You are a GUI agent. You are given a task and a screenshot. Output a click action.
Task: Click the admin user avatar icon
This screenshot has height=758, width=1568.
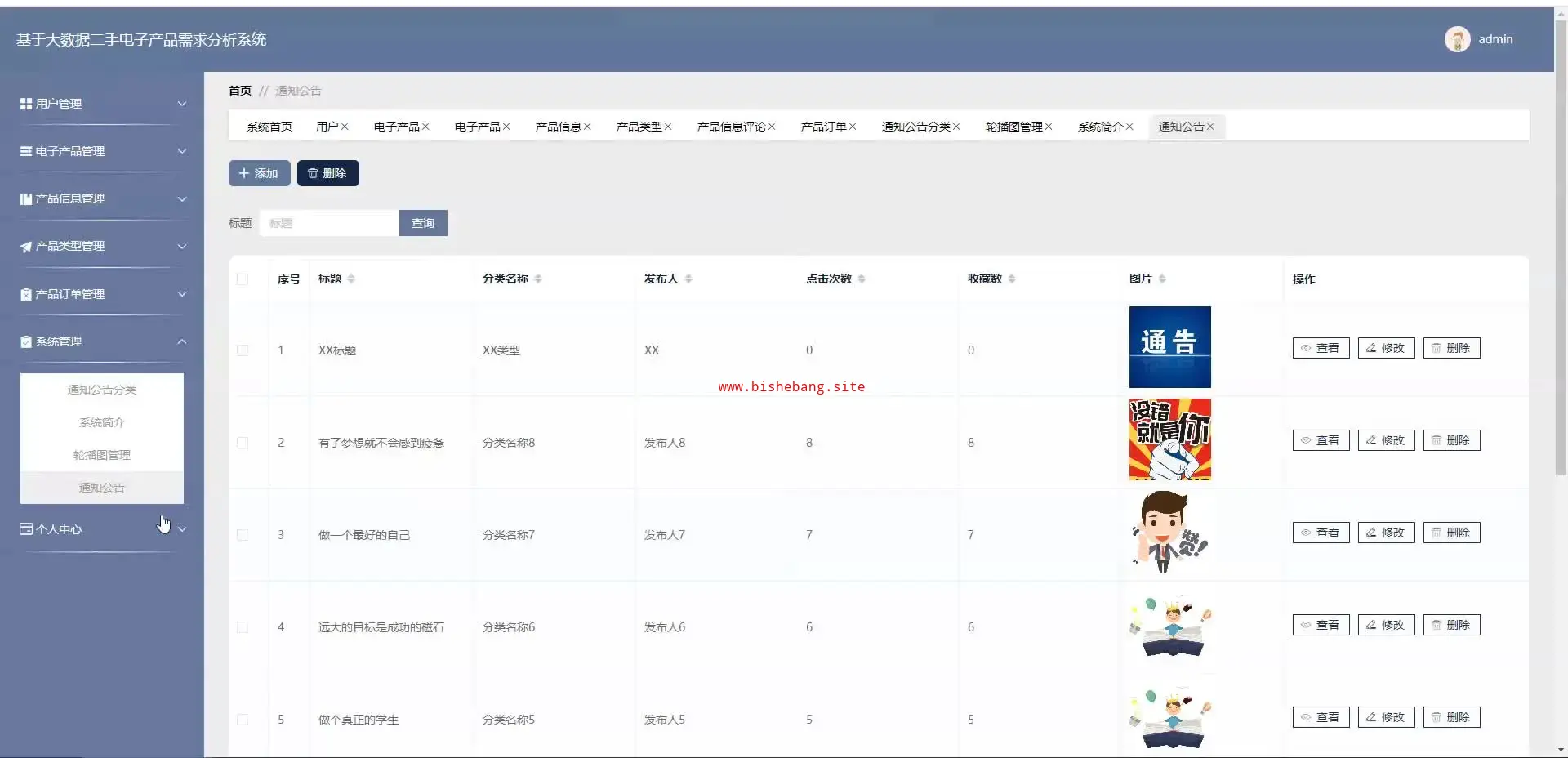1457,39
